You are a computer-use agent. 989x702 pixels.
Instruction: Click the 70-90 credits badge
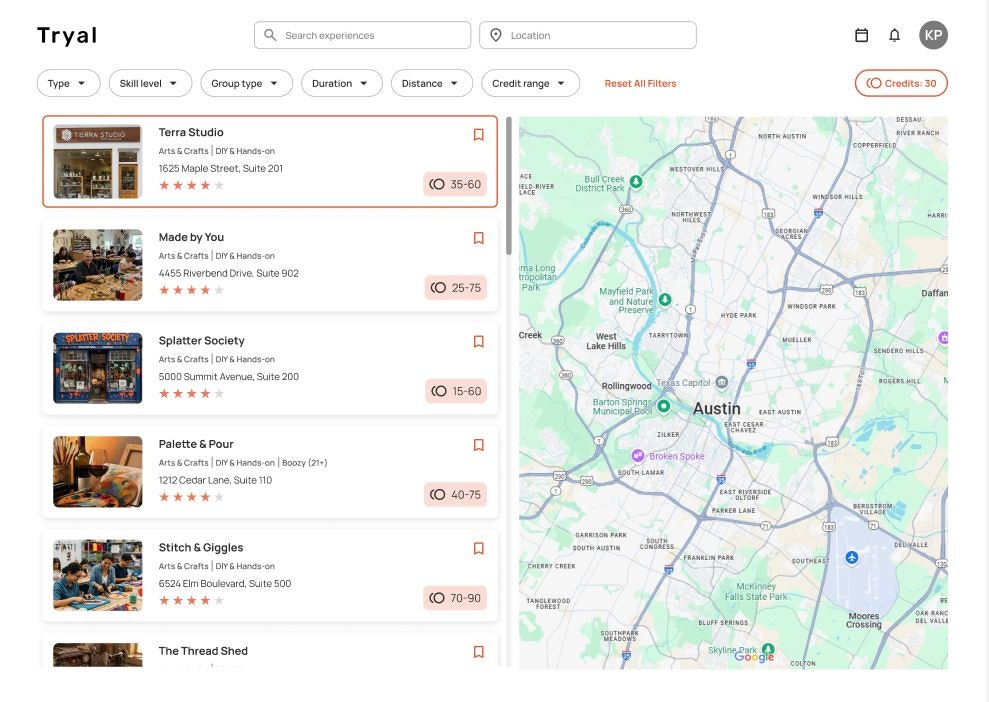click(455, 598)
